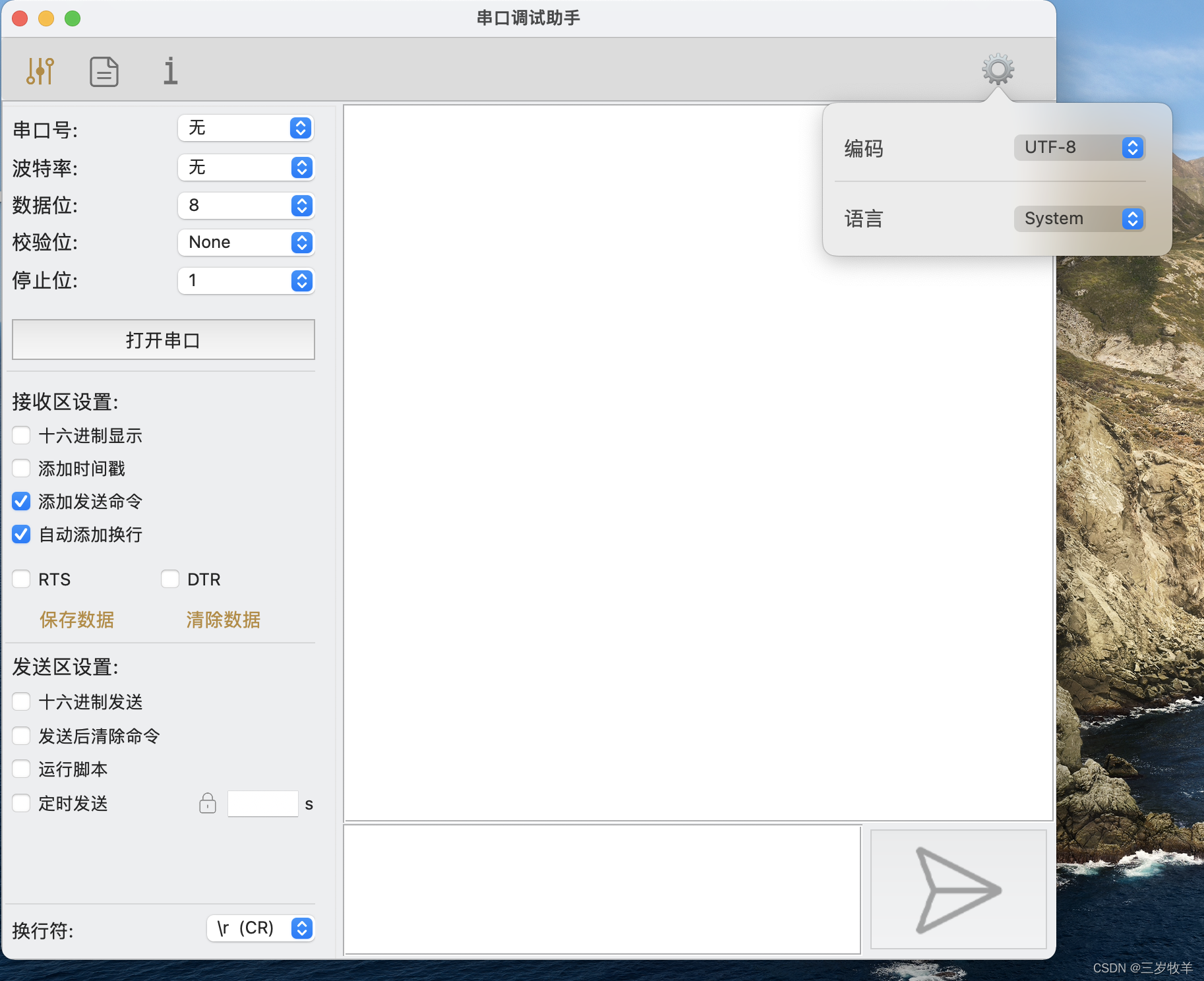
Task: Uncheck 添加发送命令 checkbox
Action: coord(21,501)
